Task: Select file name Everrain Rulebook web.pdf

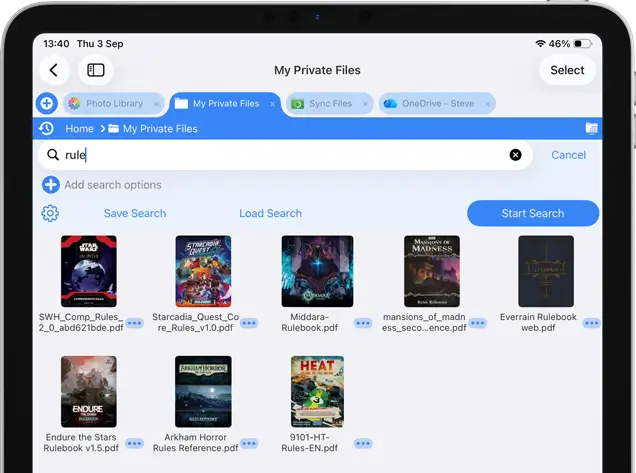Action: click(538, 322)
